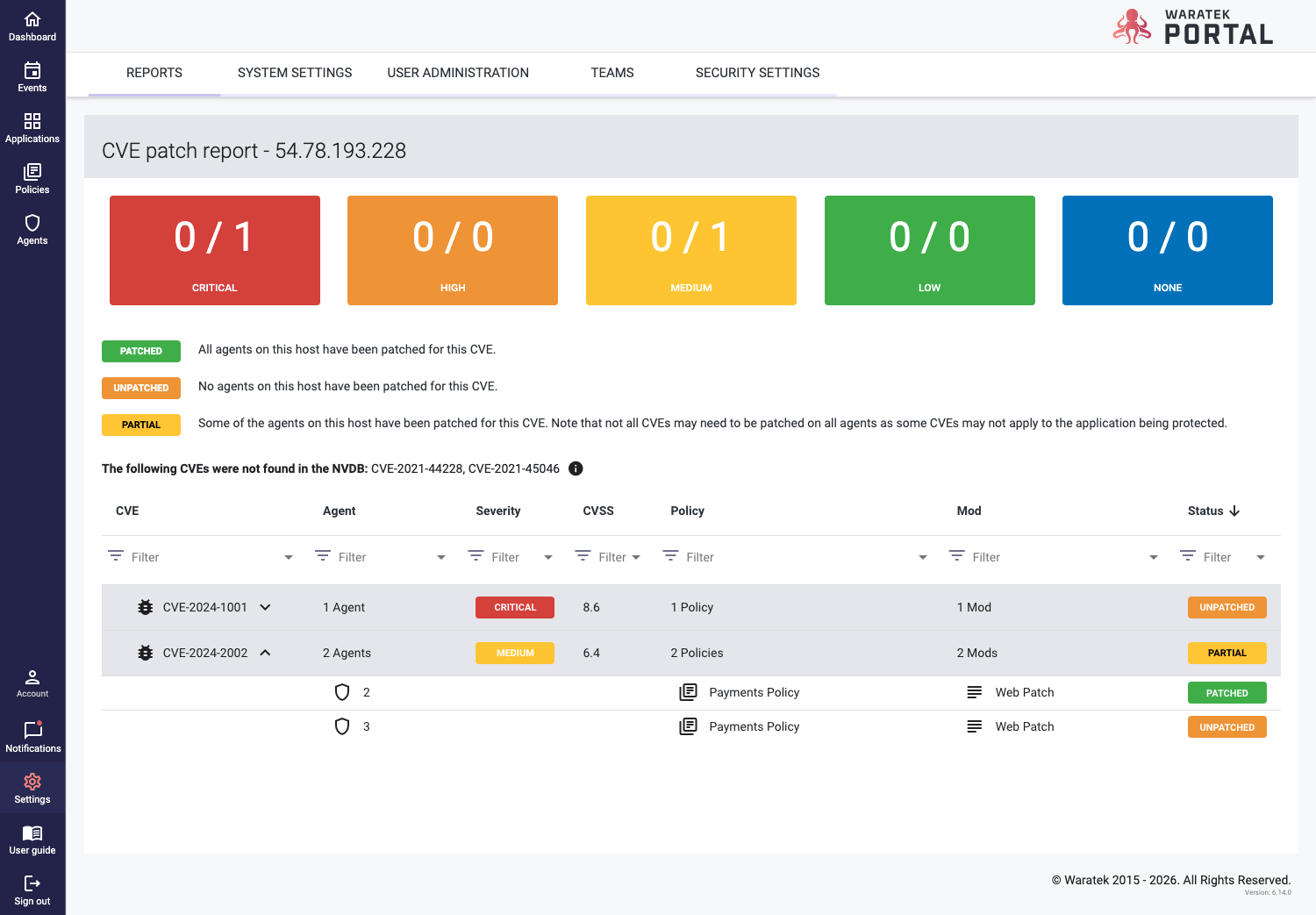
Task: Click shield icon for agent 2
Action: pyautogui.click(x=342, y=692)
